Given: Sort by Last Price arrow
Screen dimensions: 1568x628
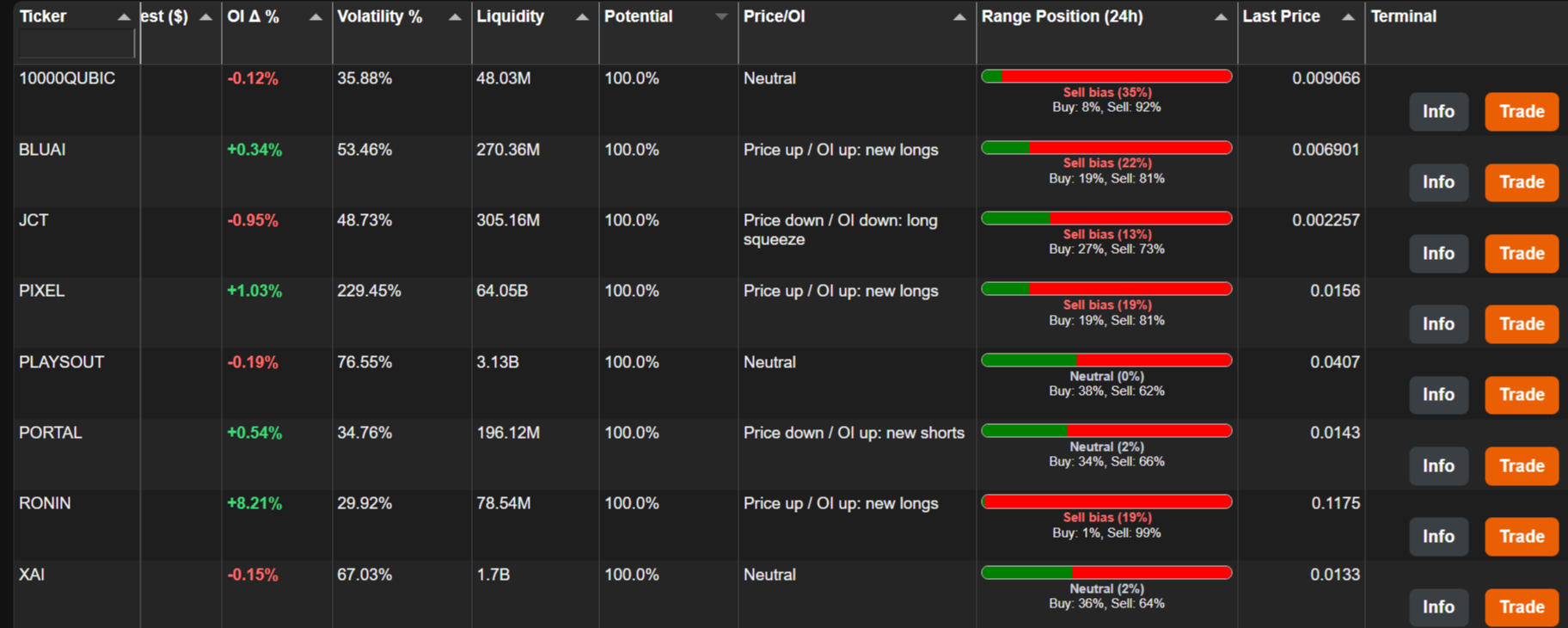Looking at the screenshot, I should tap(1348, 17).
